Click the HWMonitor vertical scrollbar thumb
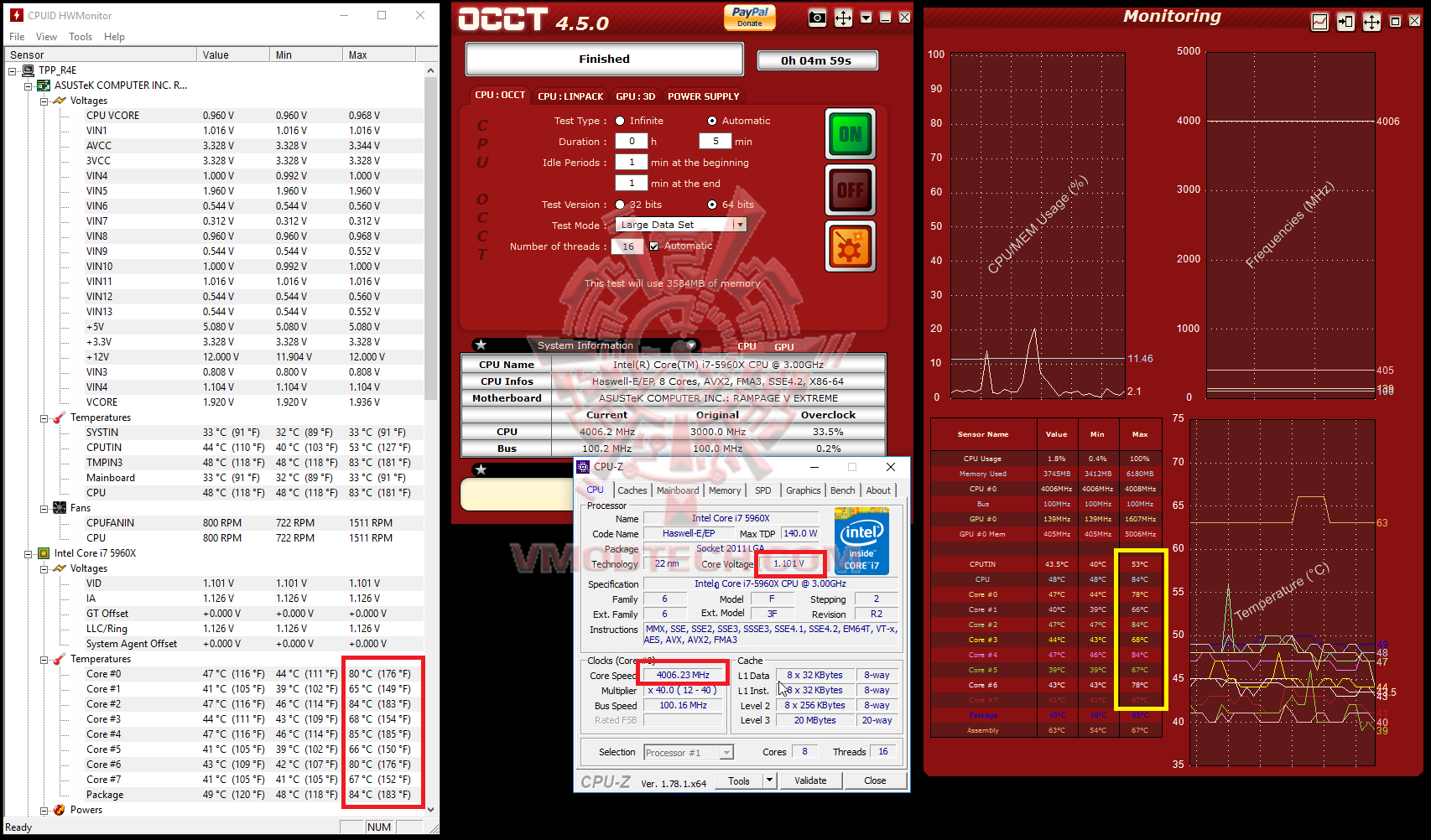1431x840 pixels. (x=431, y=239)
